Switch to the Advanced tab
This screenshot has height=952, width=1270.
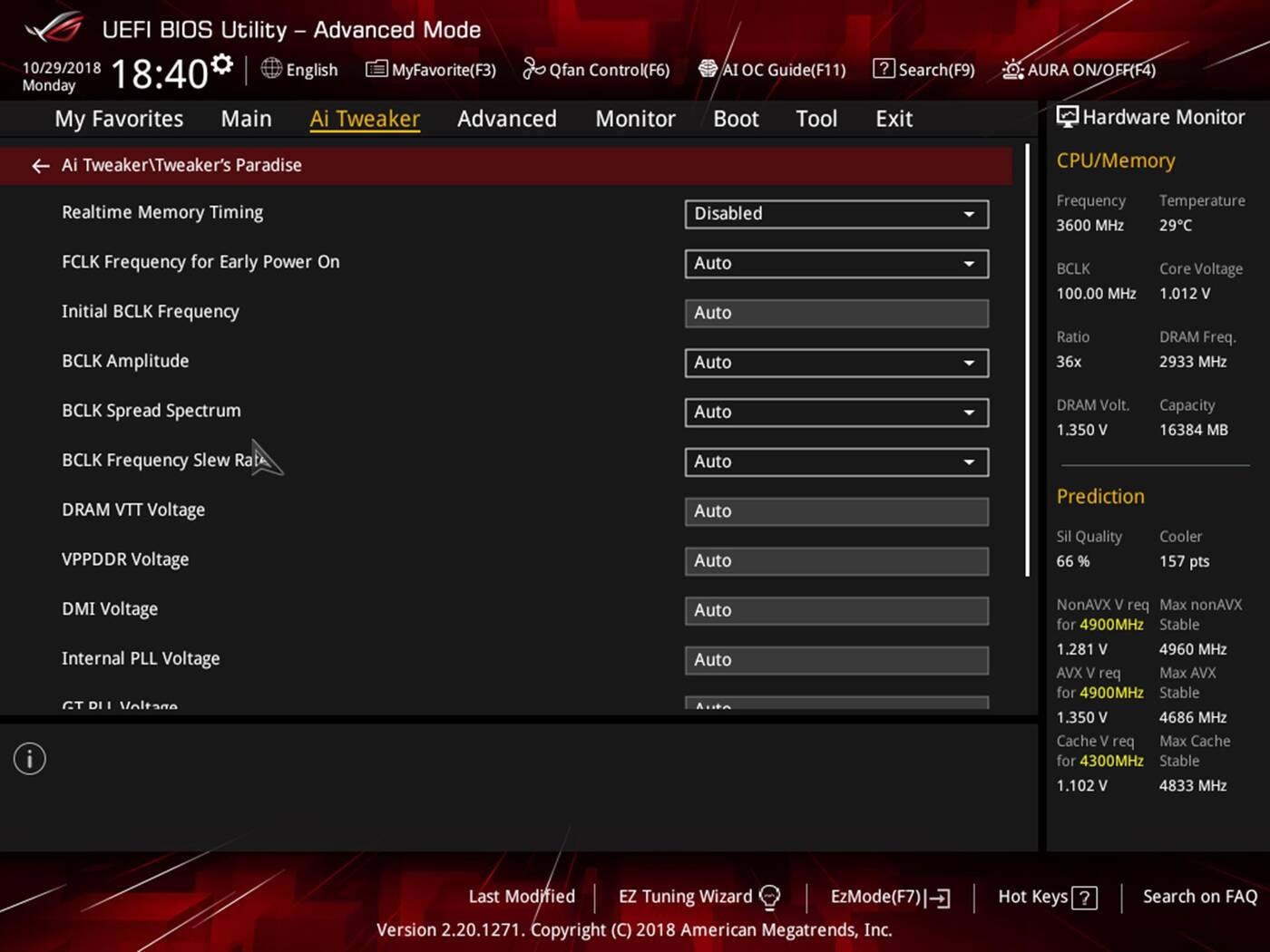pos(506,119)
